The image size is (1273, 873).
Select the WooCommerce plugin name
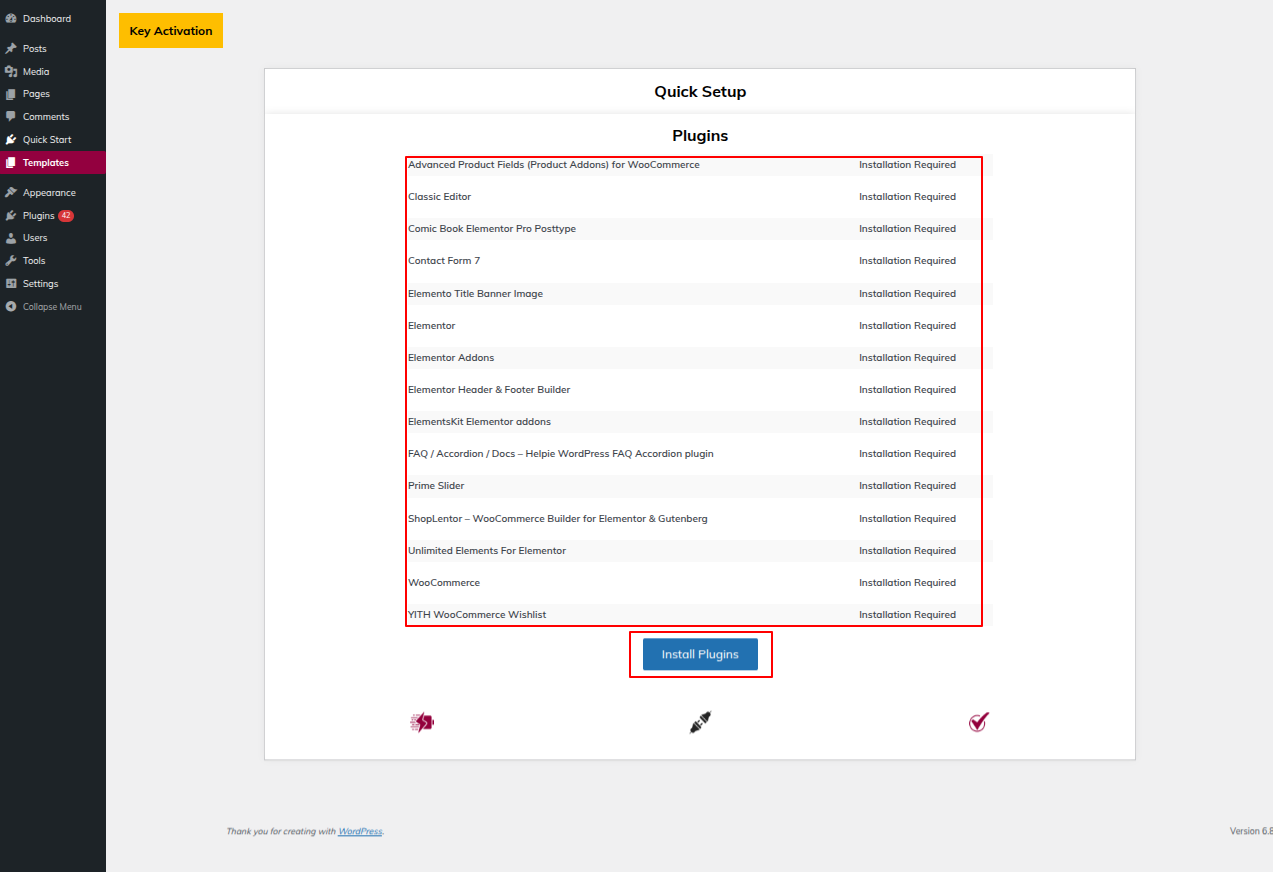point(444,583)
